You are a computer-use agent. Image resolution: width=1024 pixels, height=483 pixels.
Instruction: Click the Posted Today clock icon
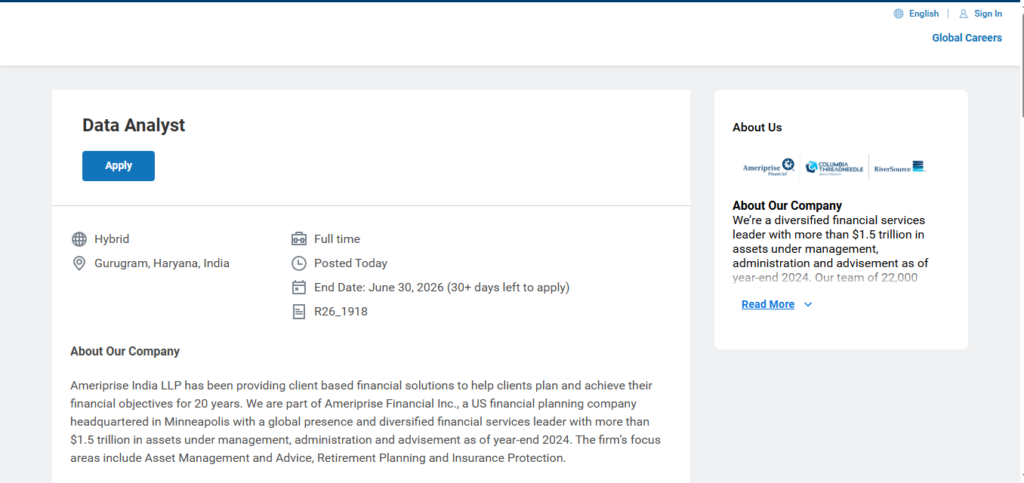click(x=298, y=264)
